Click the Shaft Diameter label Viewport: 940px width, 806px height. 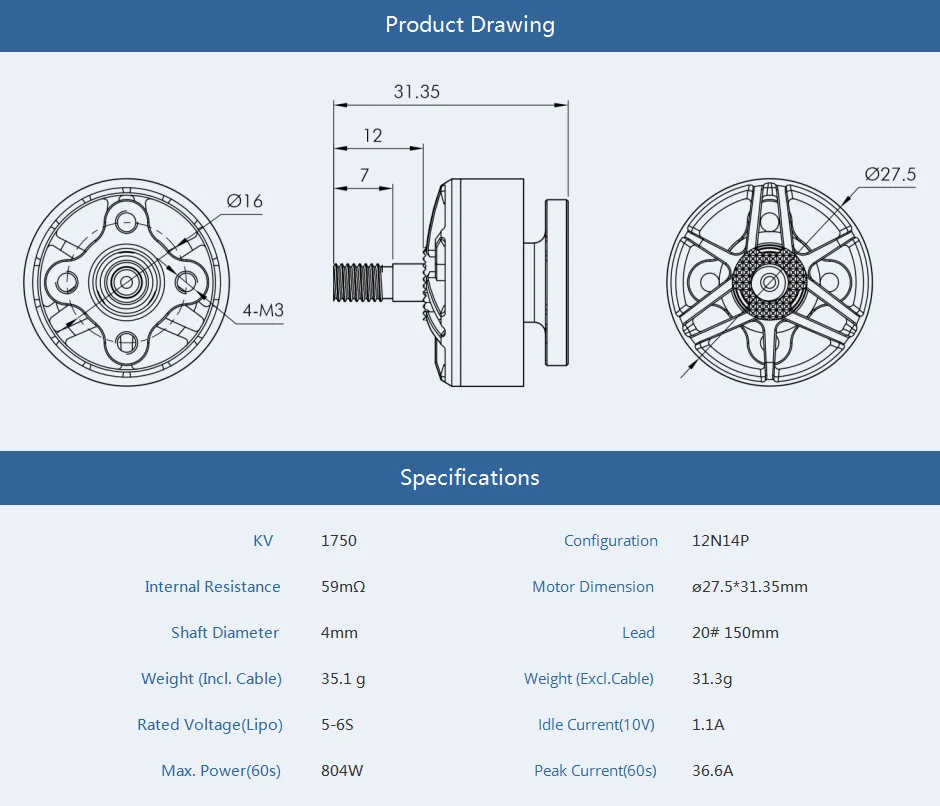tap(225, 633)
